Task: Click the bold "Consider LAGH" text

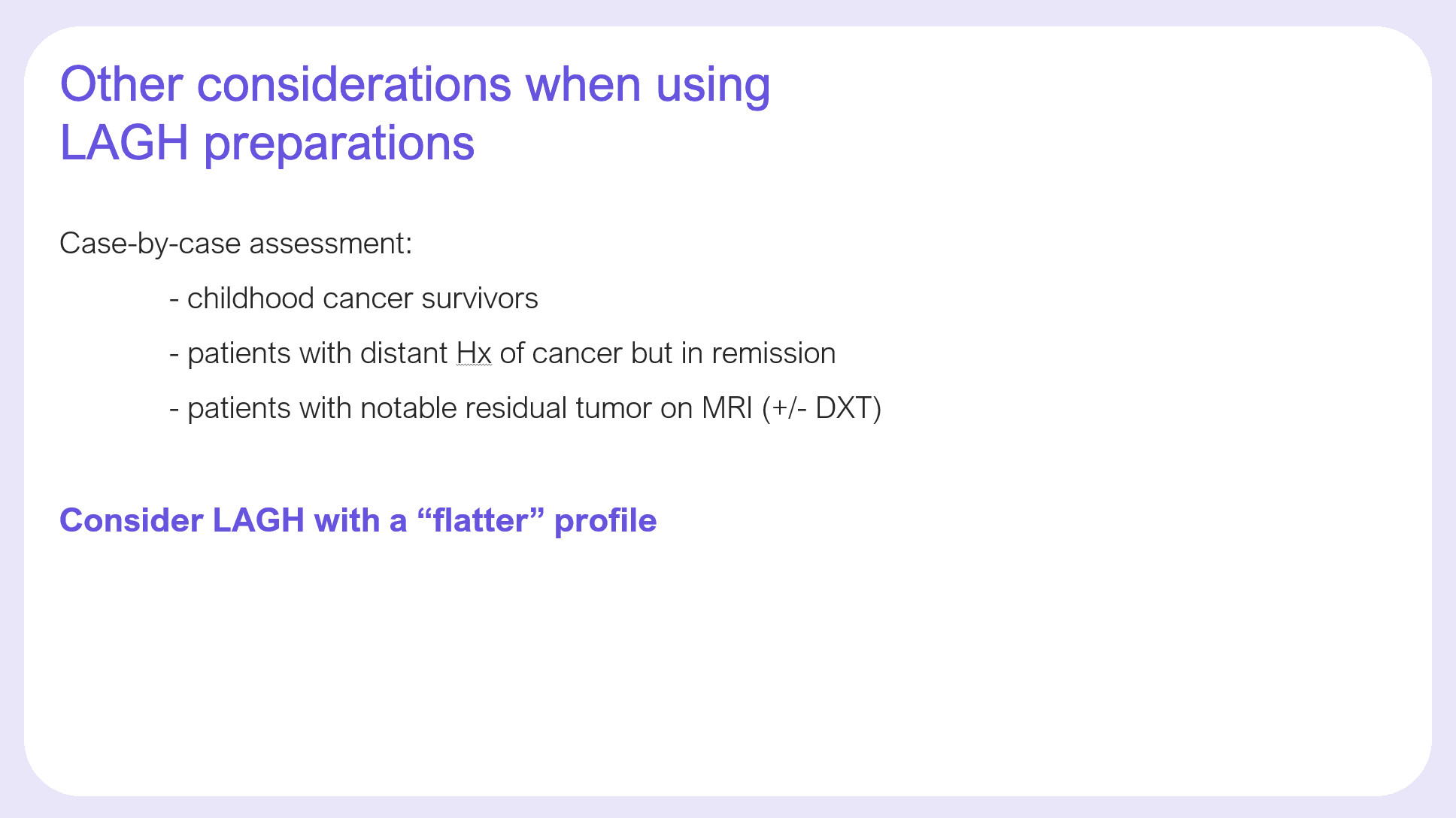Action: click(182, 520)
